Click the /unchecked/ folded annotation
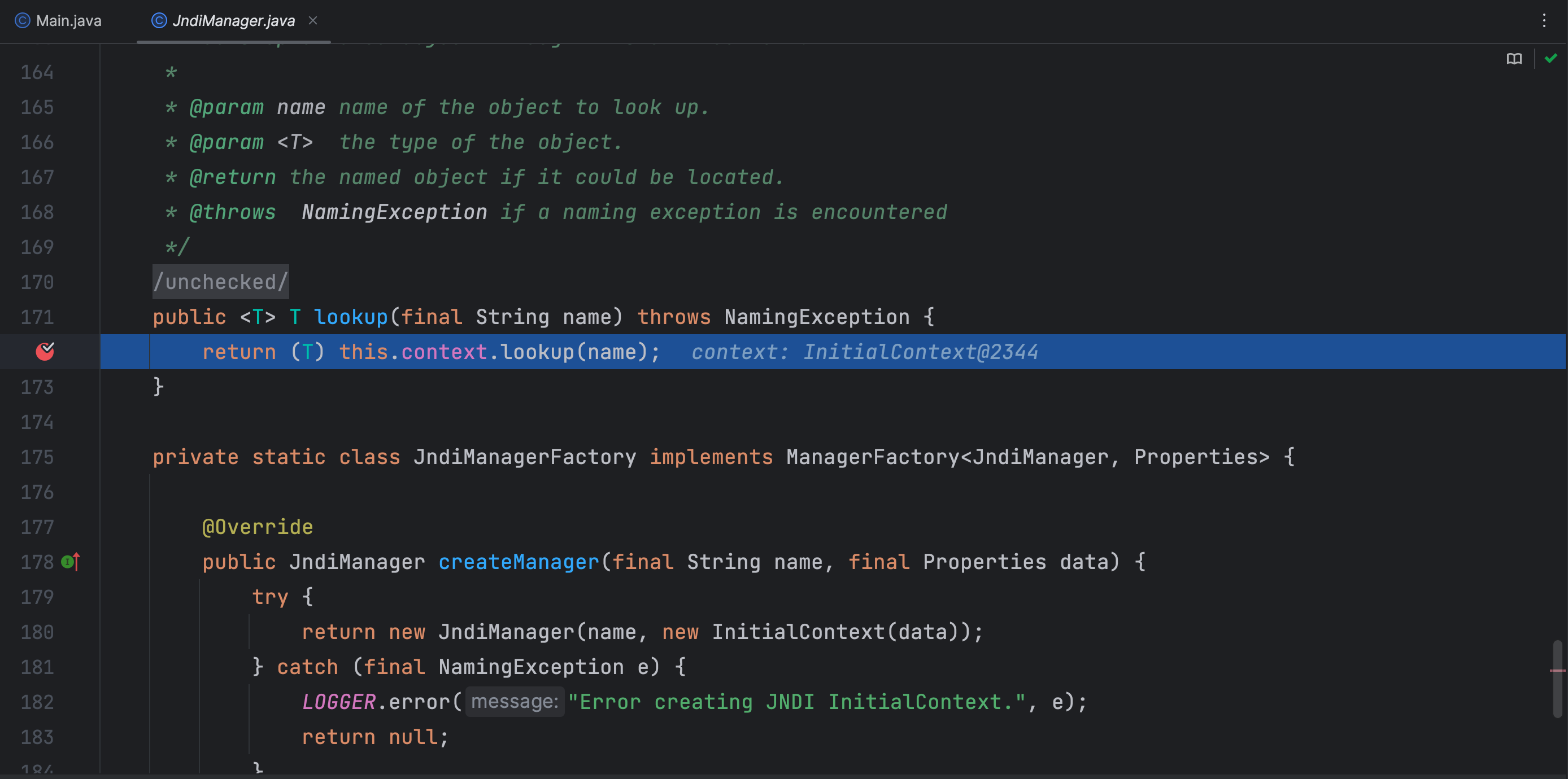Viewport: 1568px width, 779px height. (220, 282)
